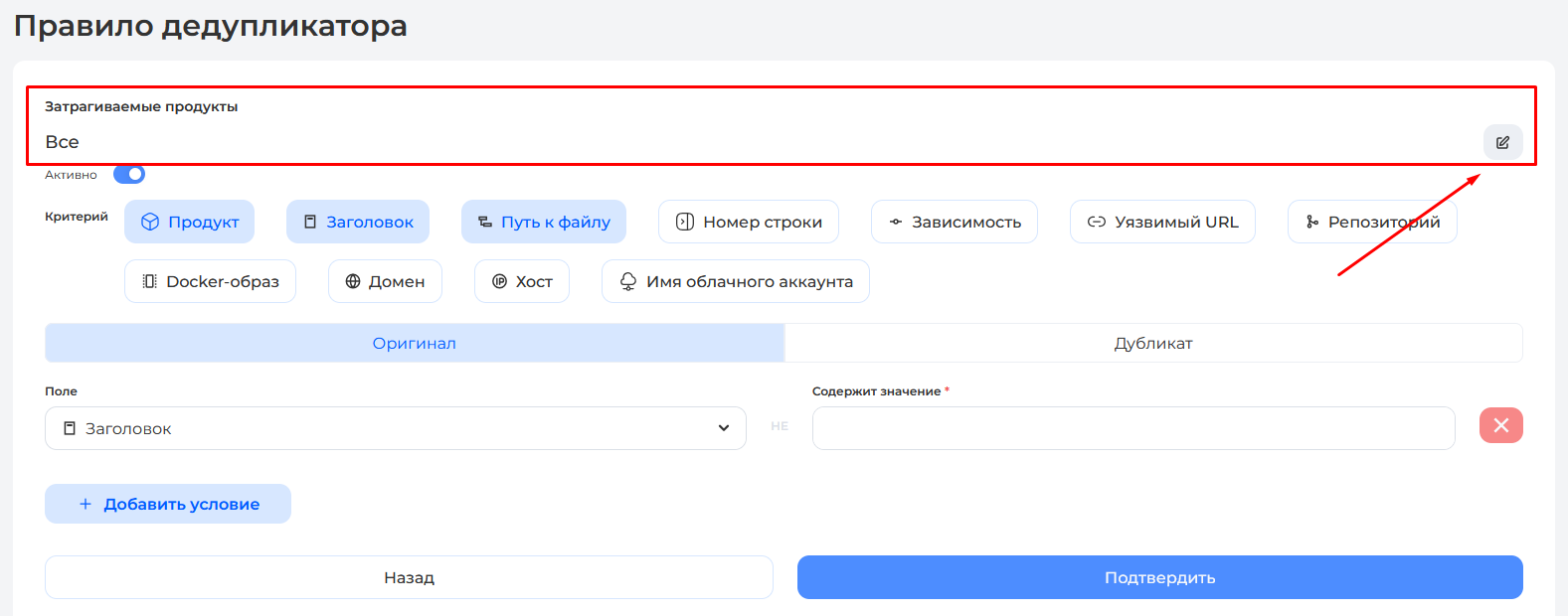Enable the Номер строки criterion
This screenshot has width=1568, height=616.
pos(748,222)
